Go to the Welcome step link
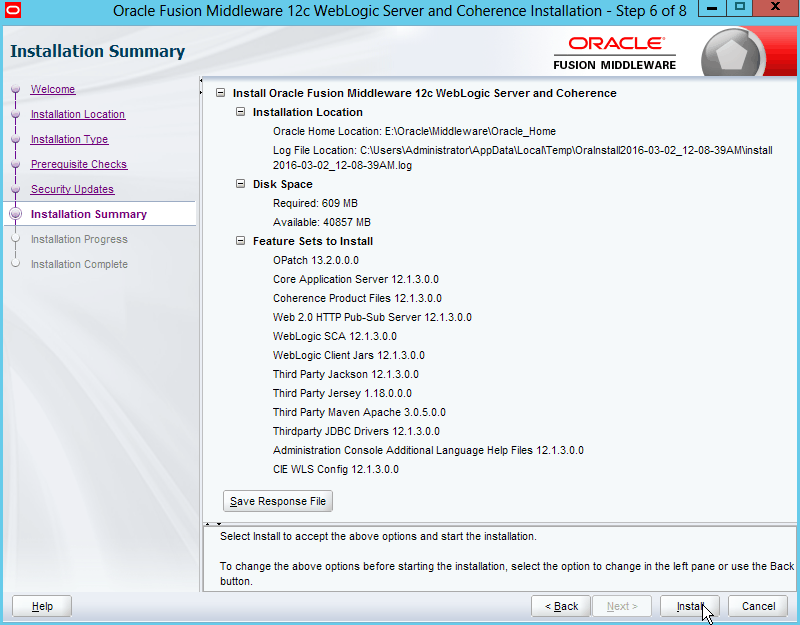The width and height of the screenshot is (800, 625). tap(52, 90)
